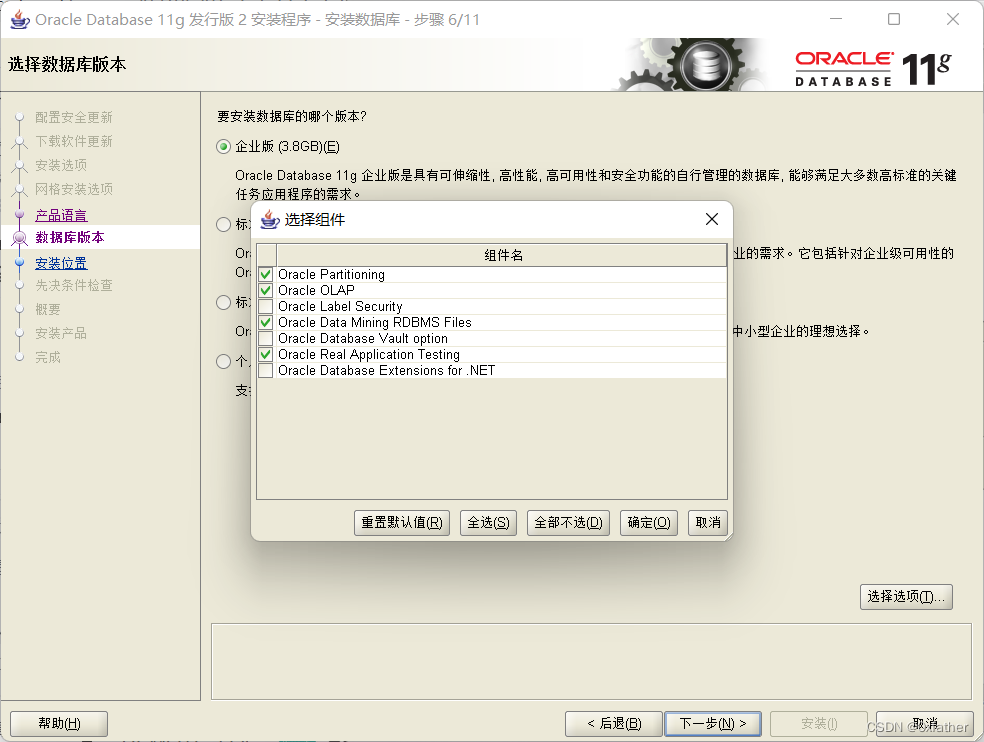Open the 安装位置 step in the sidebar
Viewport: 984px width, 742px height.
pyautogui.click(x=58, y=263)
